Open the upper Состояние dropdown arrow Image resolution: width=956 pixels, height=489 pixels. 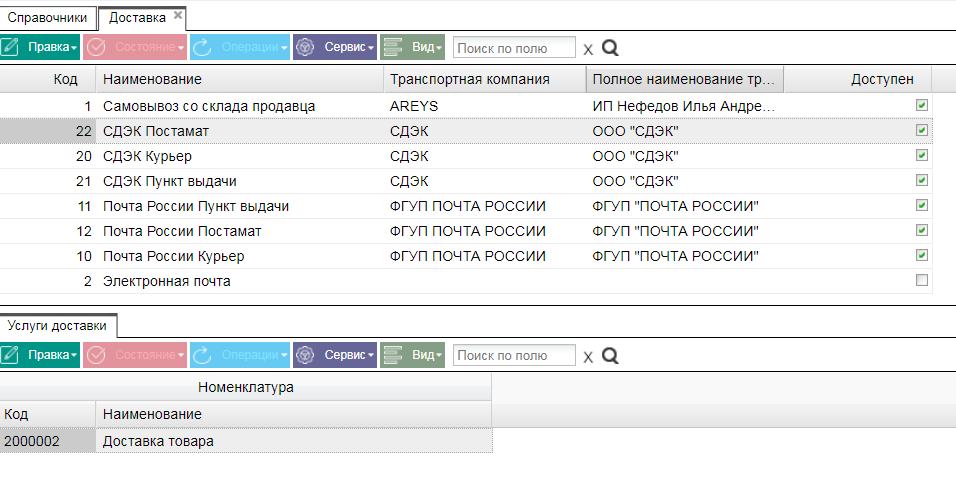point(180,48)
